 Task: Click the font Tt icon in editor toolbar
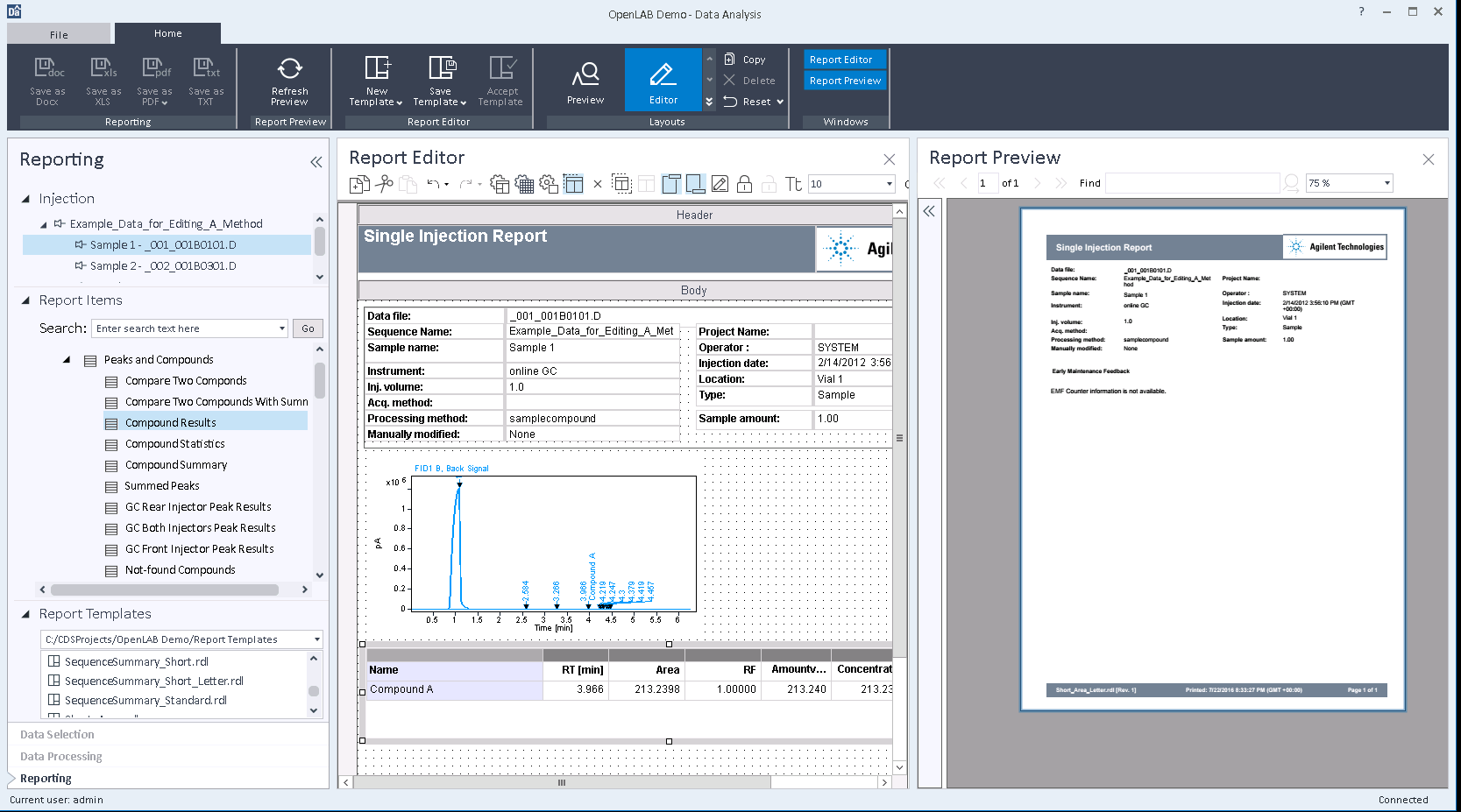point(792,184)
